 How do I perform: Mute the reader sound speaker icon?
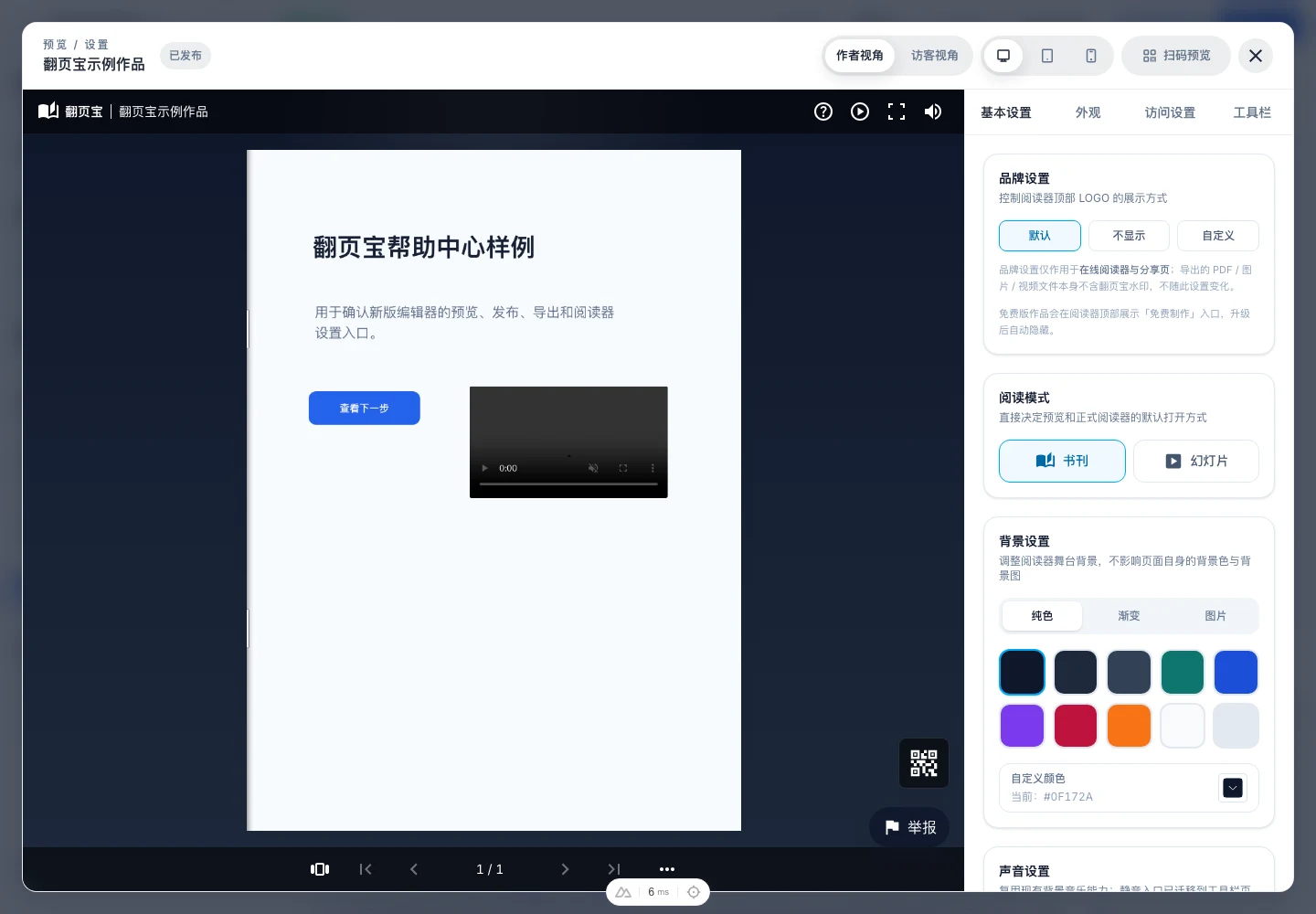pyautogui.click(x=933, y=112)
